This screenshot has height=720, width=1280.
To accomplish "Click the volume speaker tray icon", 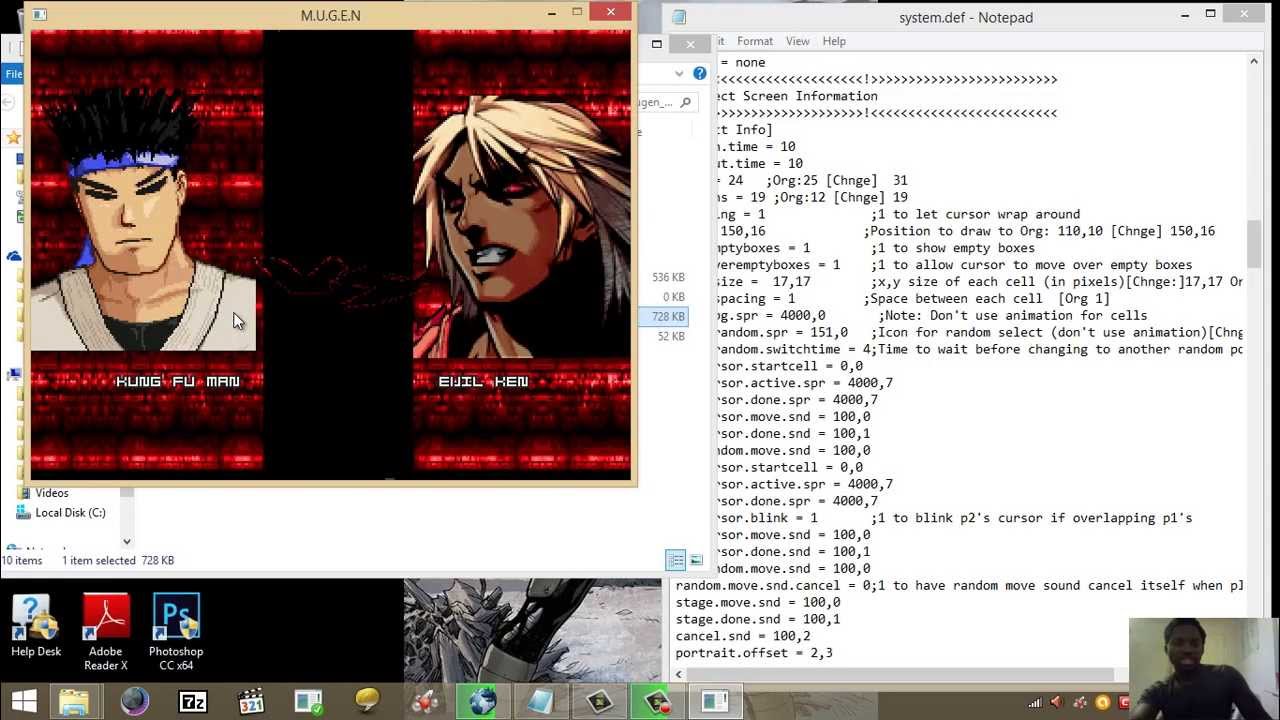I will pyautogui.click(x=1057, y=703).
